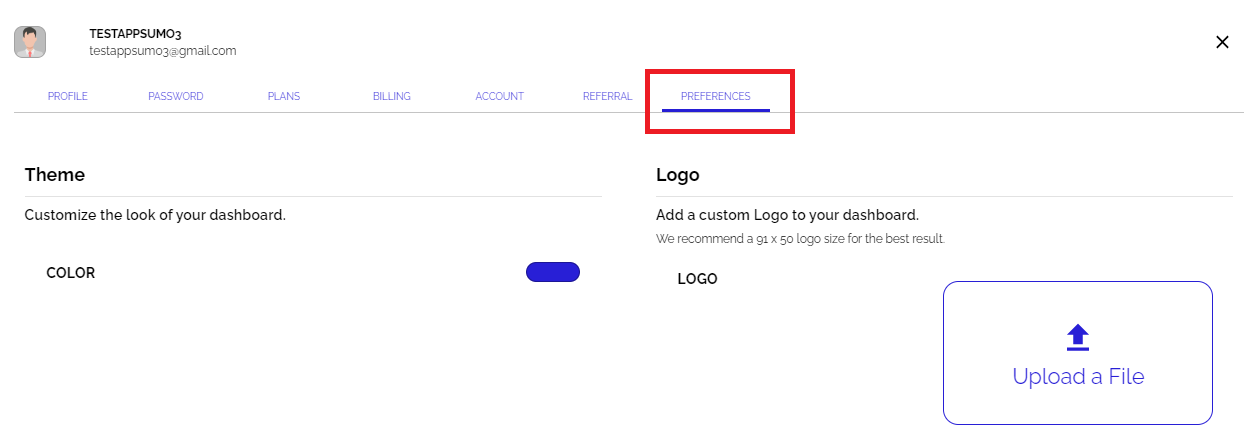Click the Theme section heading
The width and height of the screenshot is (1251, 445).
click(x=55, y=175)
